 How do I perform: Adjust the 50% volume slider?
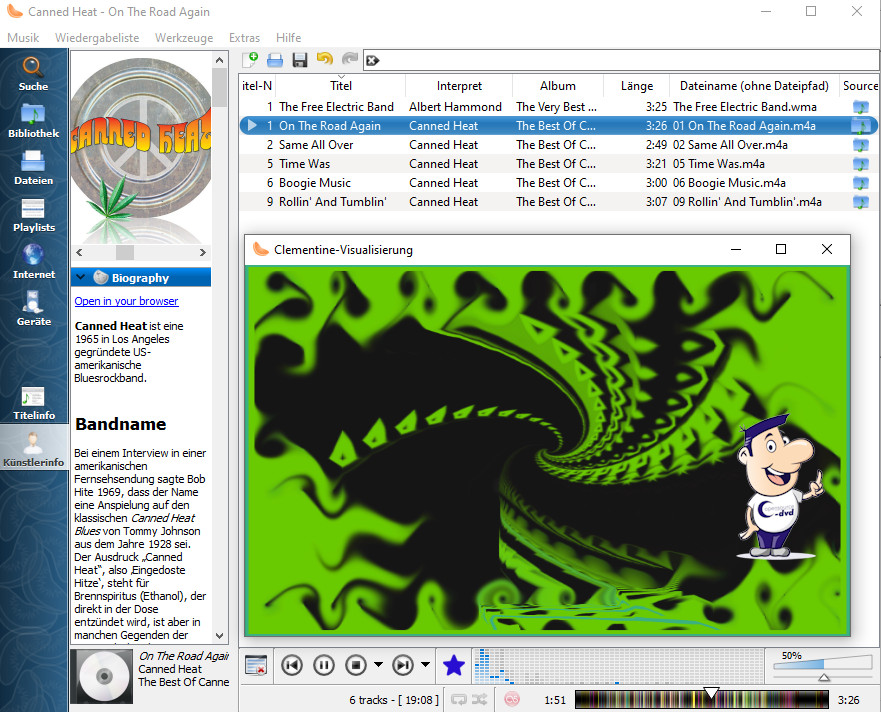click(823, 665)
